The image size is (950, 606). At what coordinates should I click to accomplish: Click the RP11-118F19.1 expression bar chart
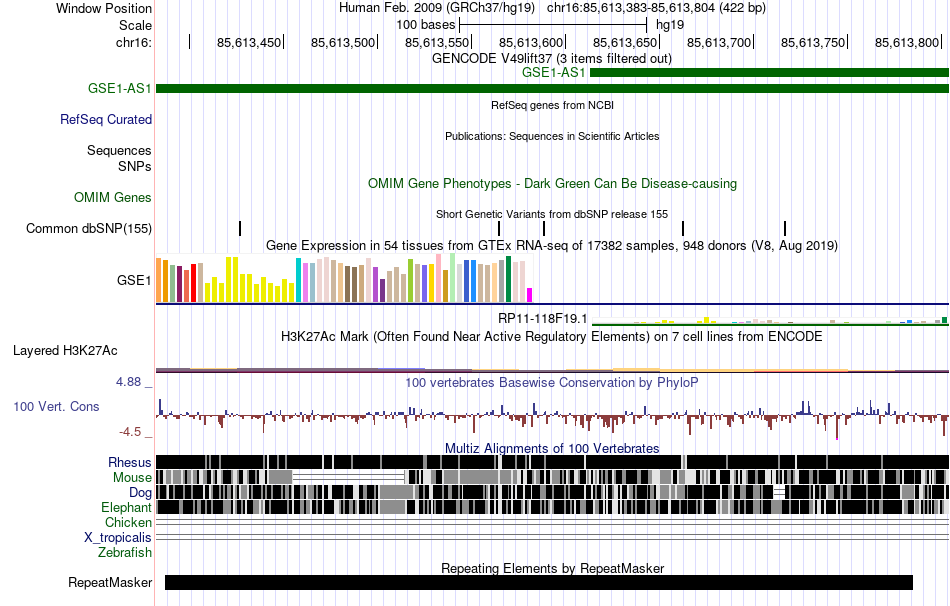[769, 320]
